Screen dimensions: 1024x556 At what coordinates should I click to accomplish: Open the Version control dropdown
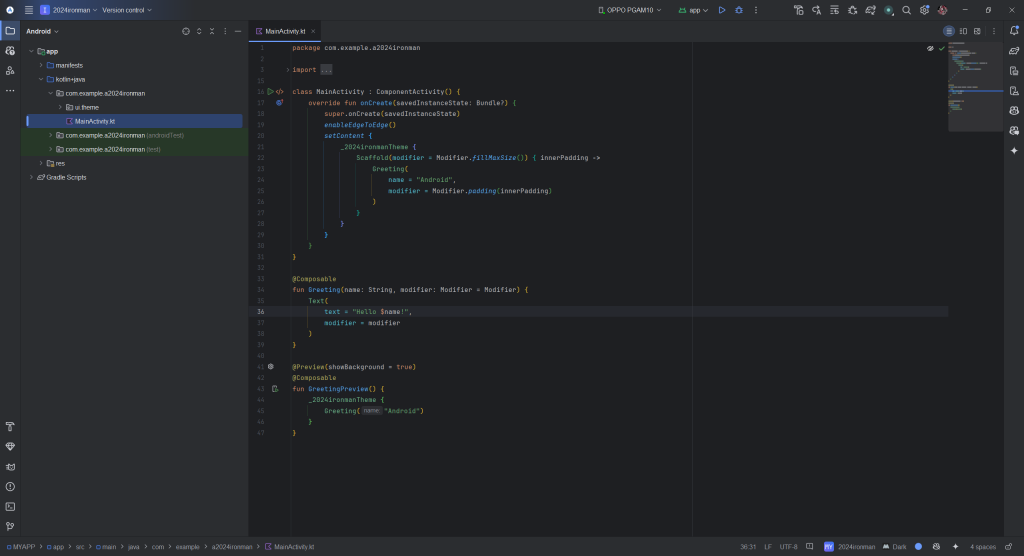pos(127,10)
